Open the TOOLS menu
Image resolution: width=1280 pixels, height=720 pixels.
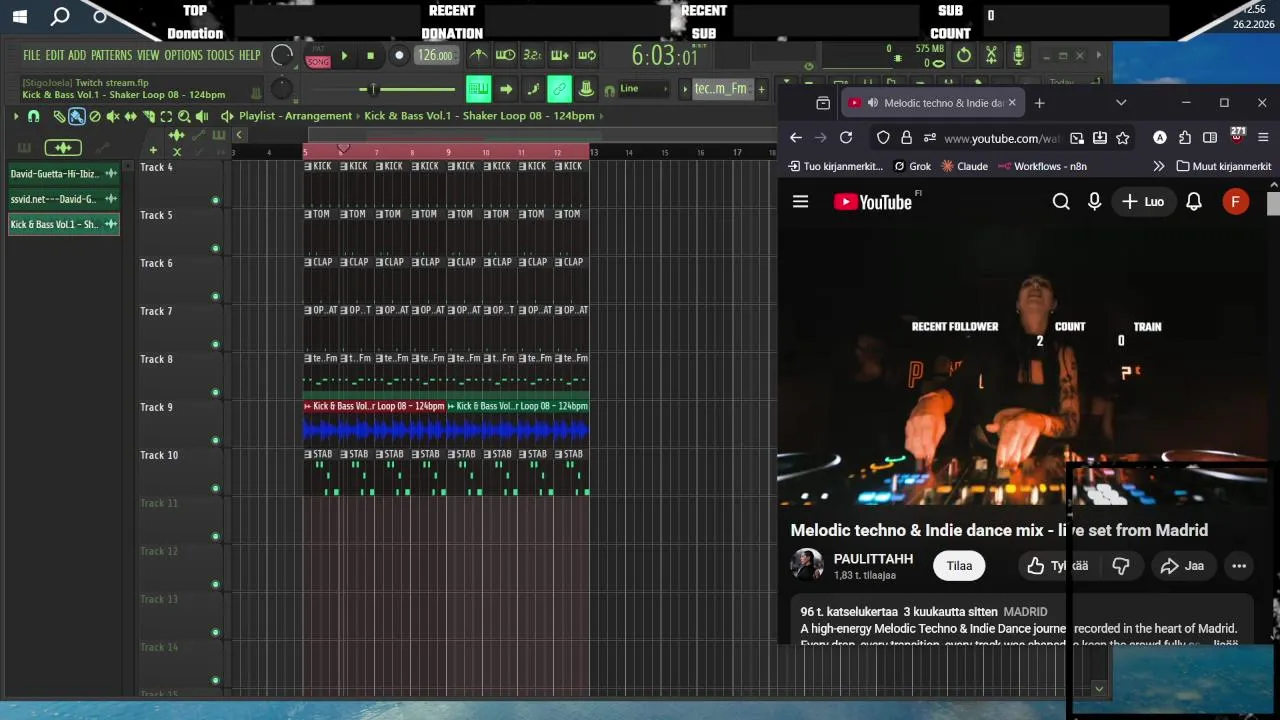[x=220, y=56]
